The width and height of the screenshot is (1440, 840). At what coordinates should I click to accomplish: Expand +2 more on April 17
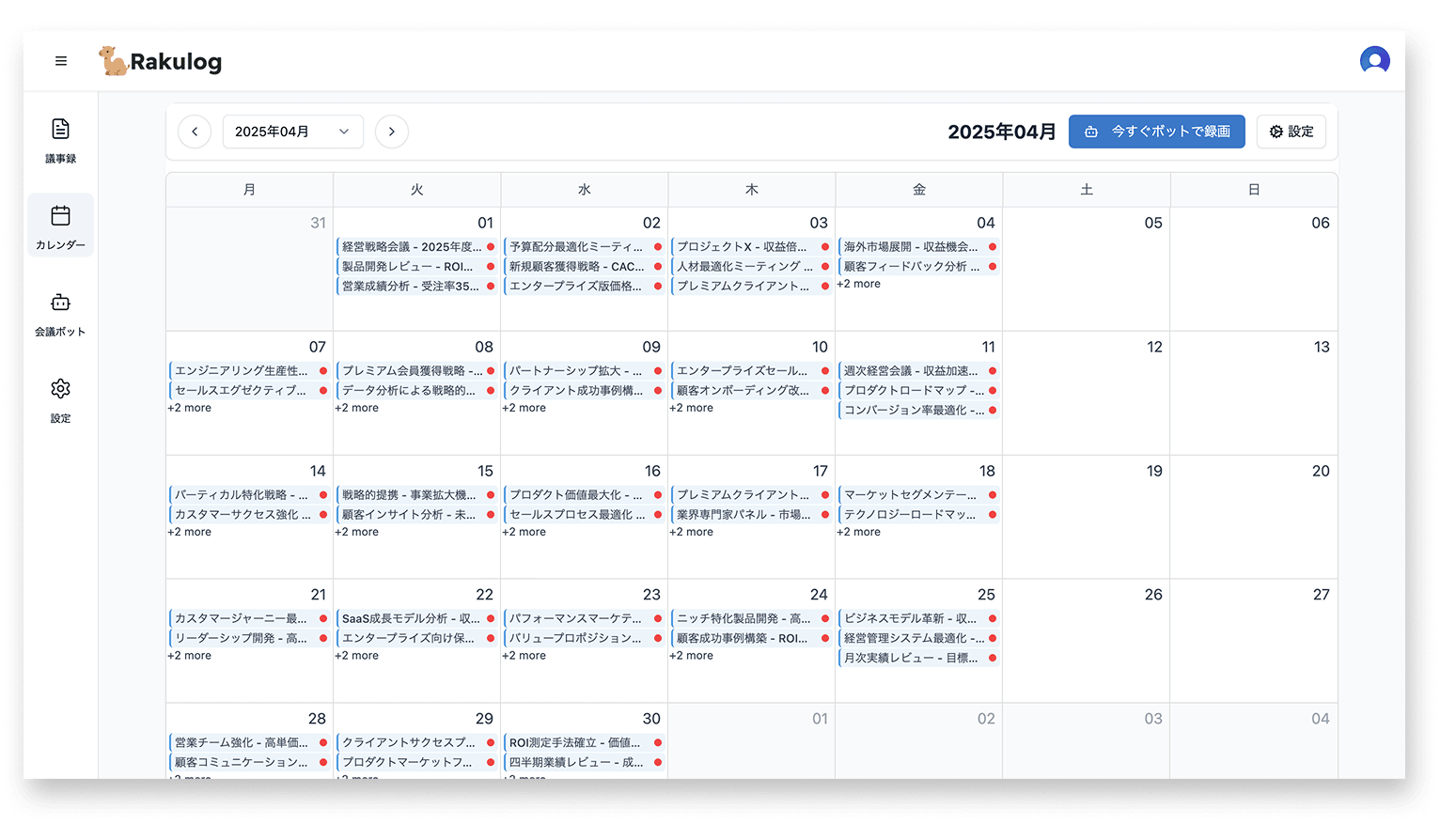pyautogui.click(x=692, y=532)
